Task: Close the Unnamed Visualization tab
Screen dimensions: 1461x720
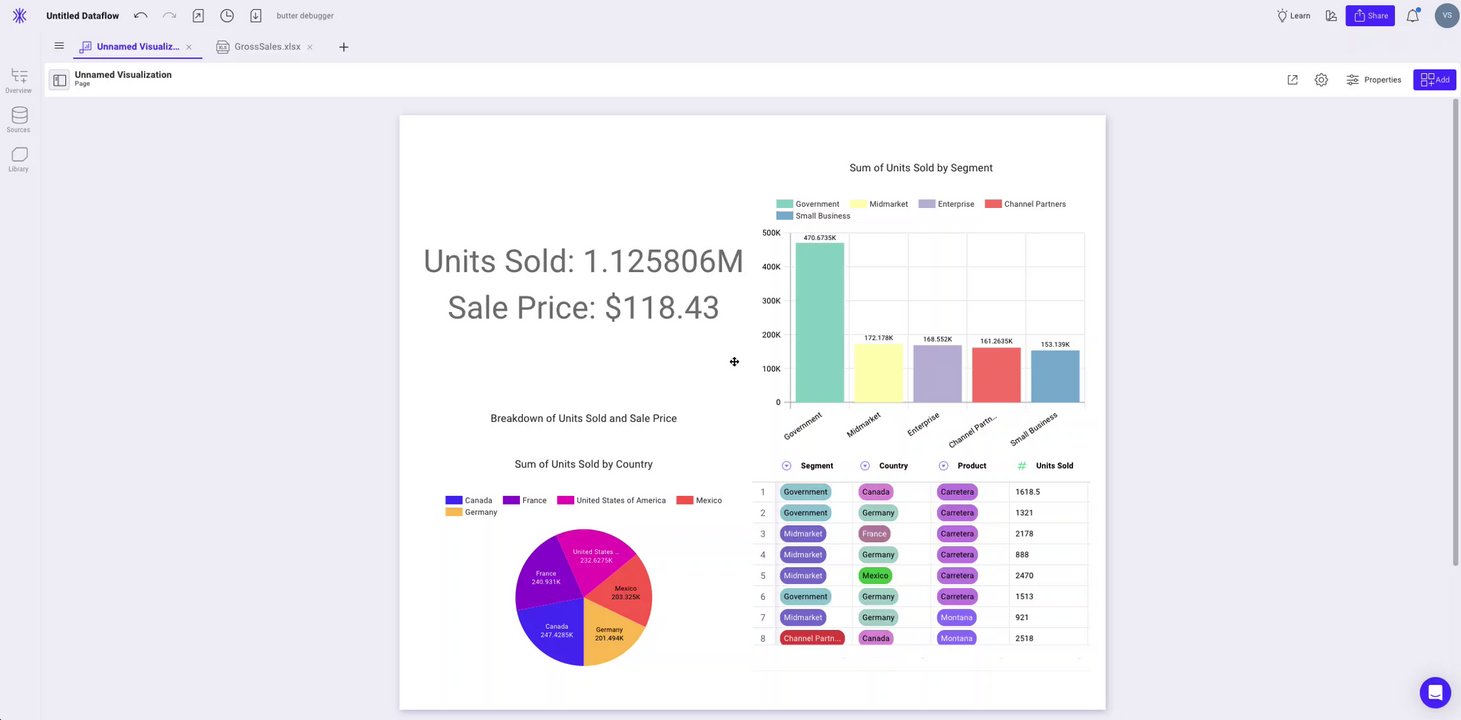Action: click(x=189, y=47)
